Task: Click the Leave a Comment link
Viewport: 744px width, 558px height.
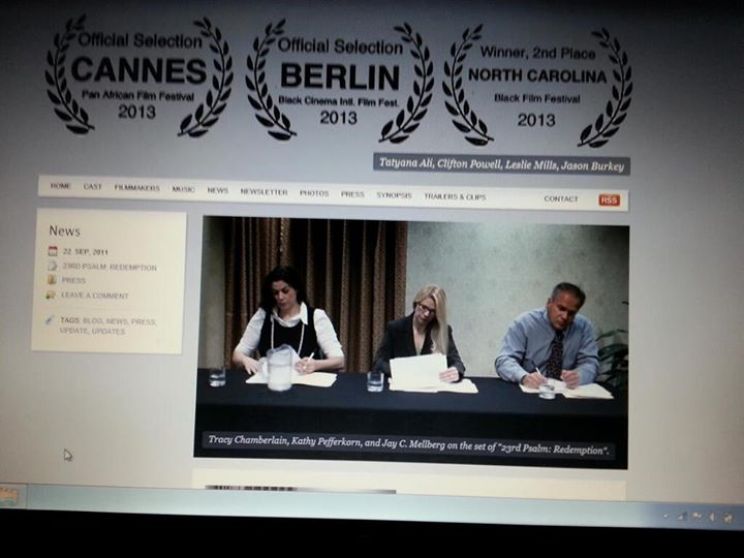Action: click(94, 295)
